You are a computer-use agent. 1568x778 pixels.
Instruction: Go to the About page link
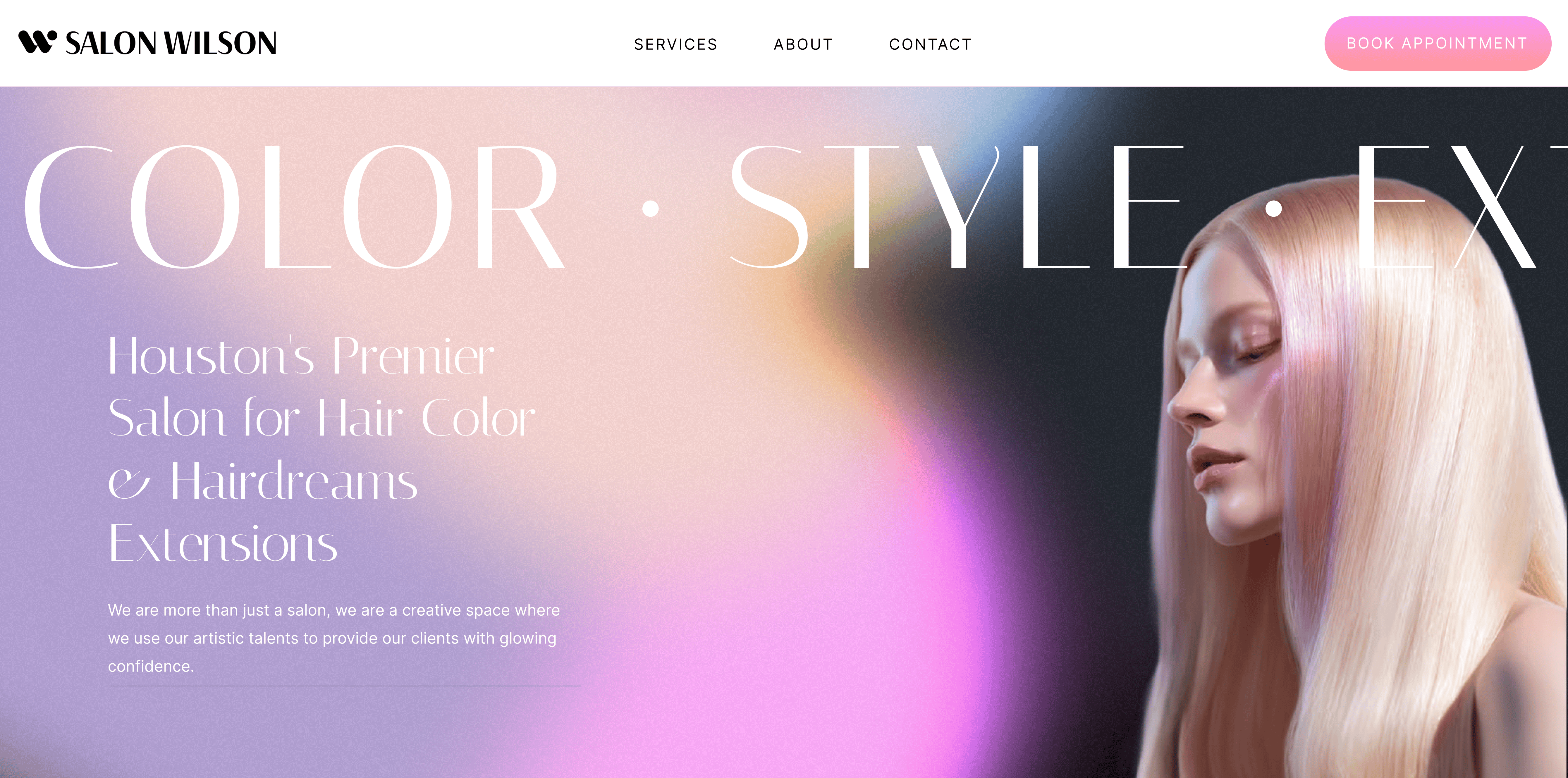point(803,44)
